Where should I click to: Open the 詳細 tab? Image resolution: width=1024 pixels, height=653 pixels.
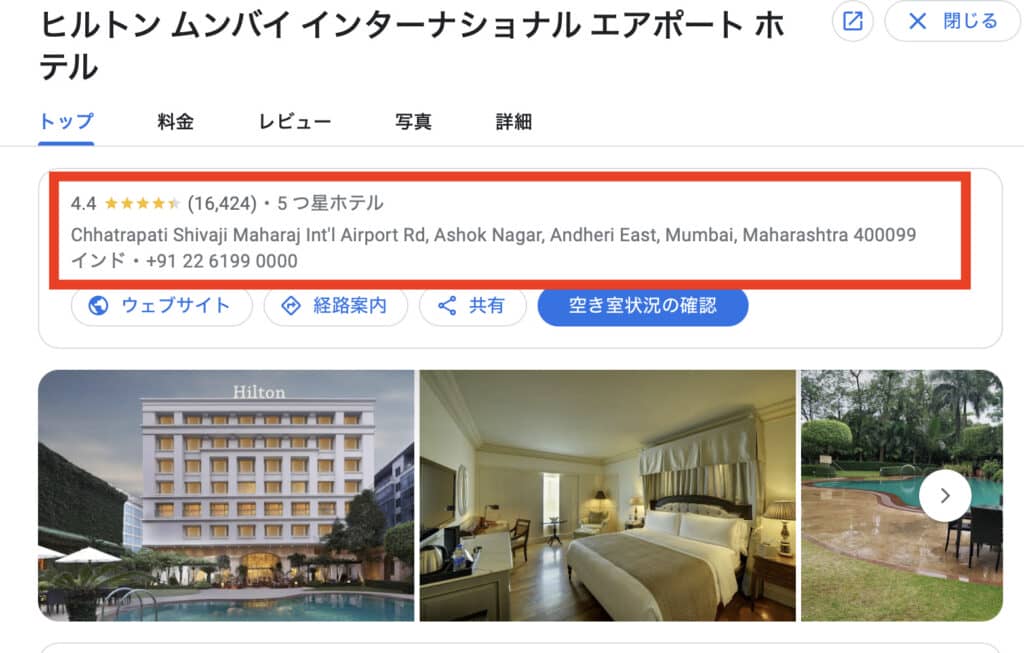[513, 121]
